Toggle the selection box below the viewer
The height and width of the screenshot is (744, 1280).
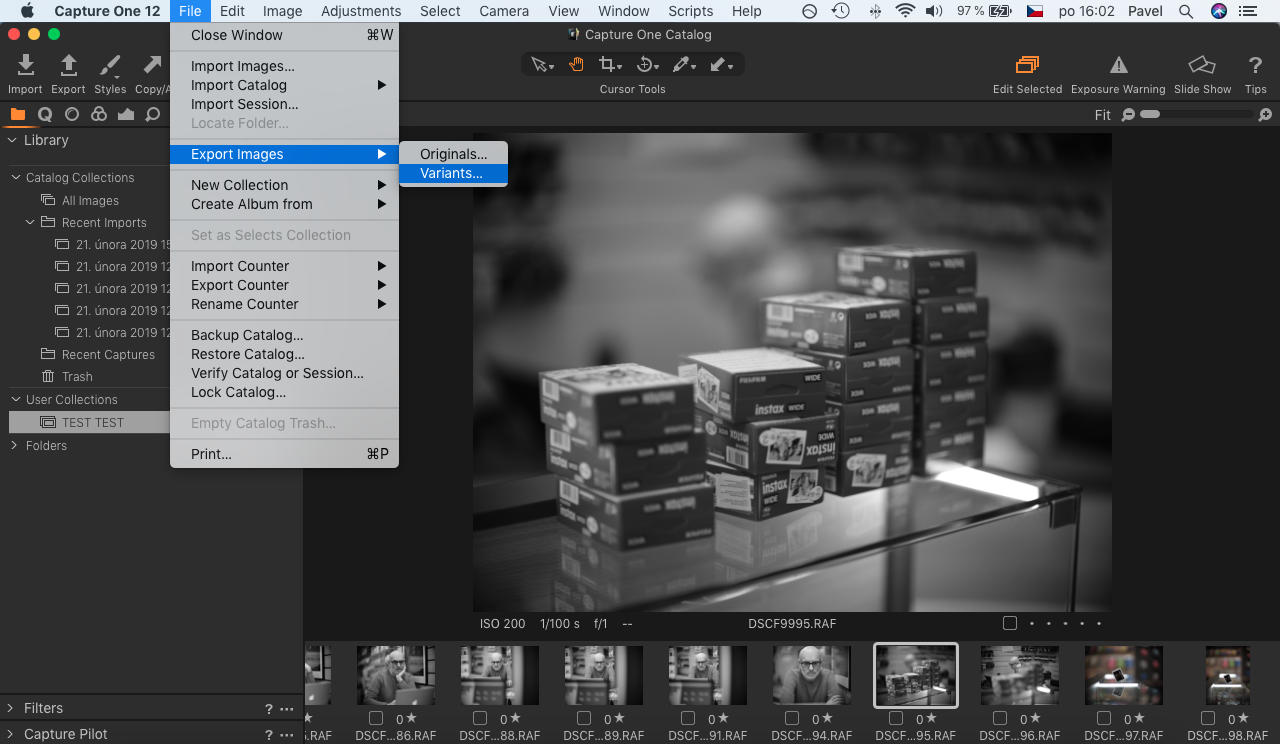[x=1009, y=622]
